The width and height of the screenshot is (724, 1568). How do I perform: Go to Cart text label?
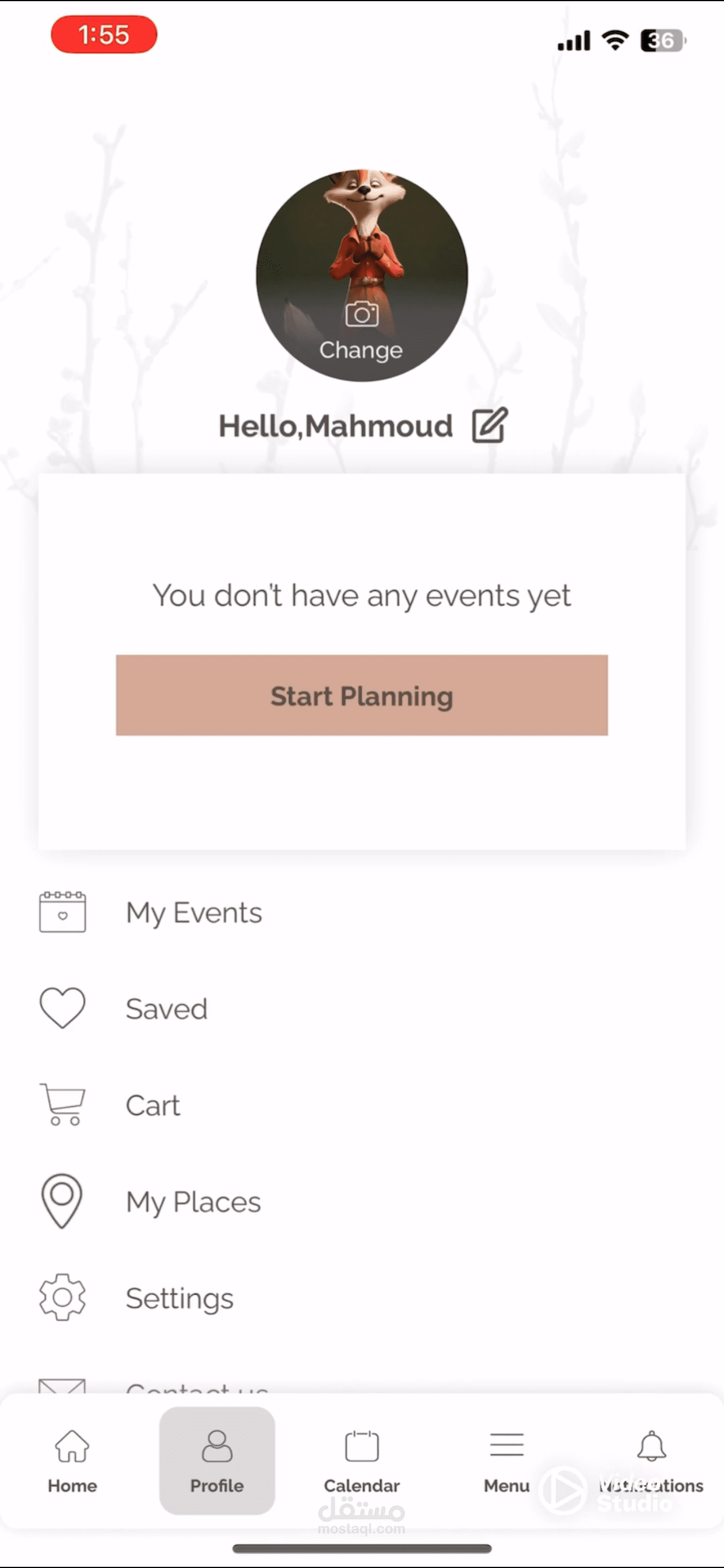(x=153, y=1105)
